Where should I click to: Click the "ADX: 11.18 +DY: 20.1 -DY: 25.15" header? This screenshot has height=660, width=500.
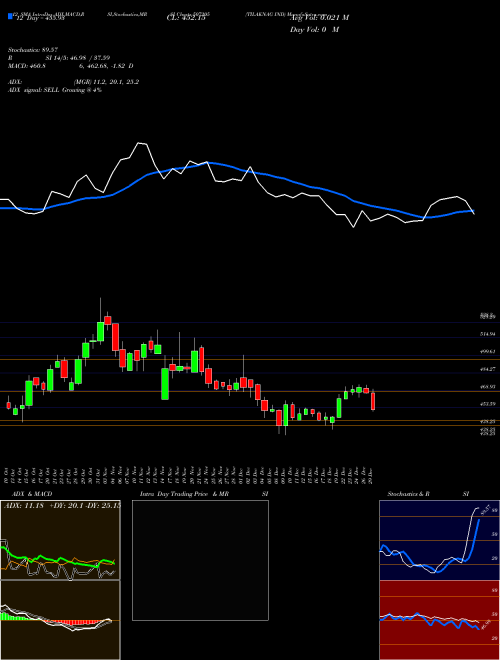point(61,505)
